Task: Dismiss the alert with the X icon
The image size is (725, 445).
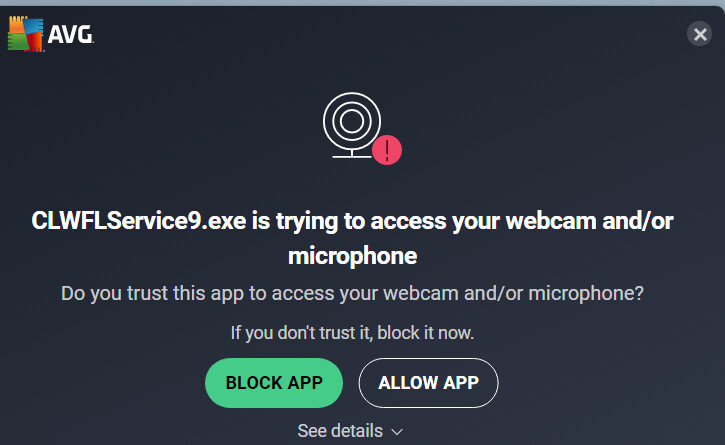Action: click(x=700, y=34)
